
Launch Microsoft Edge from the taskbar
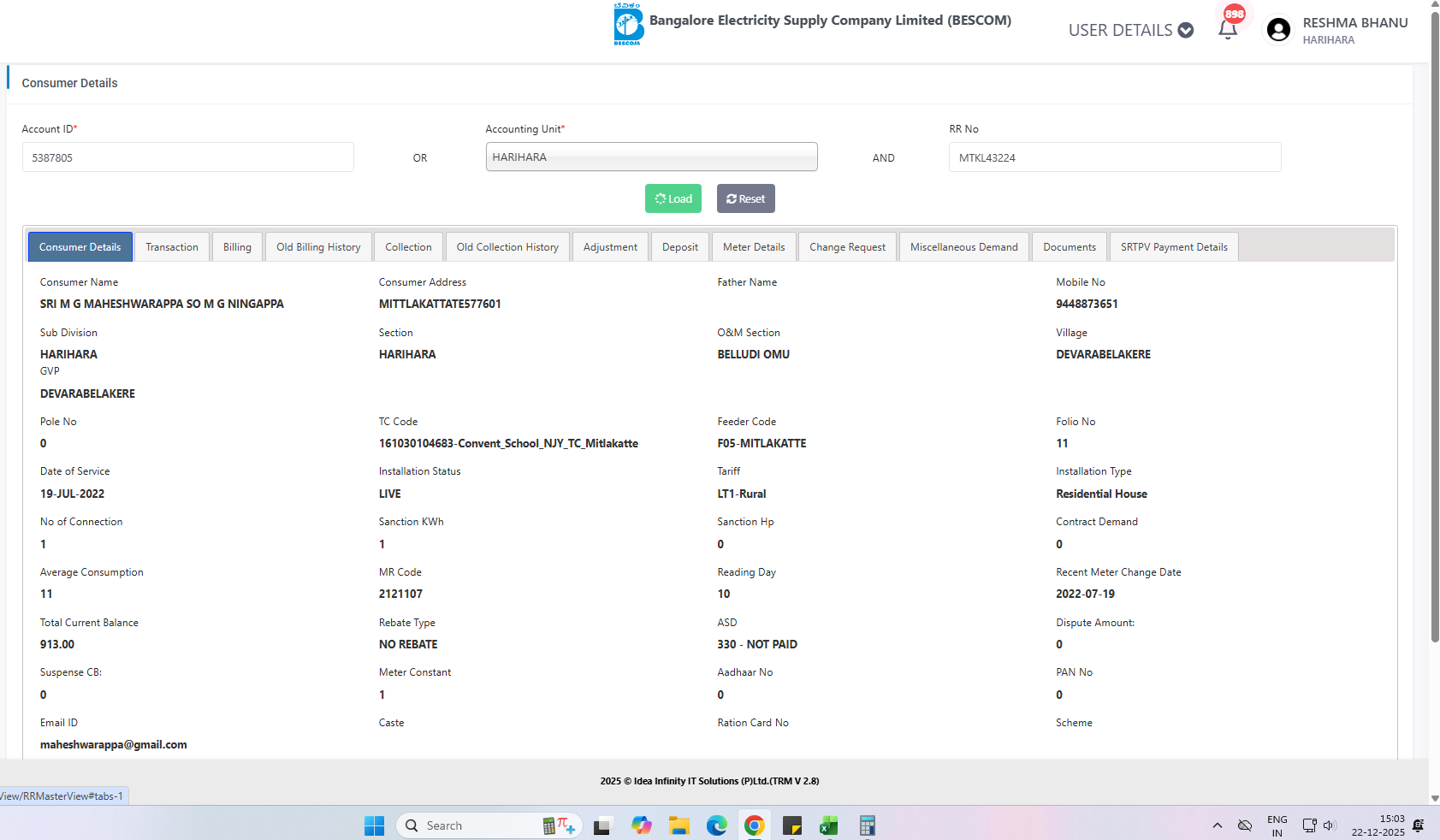[x=716, y=825]
